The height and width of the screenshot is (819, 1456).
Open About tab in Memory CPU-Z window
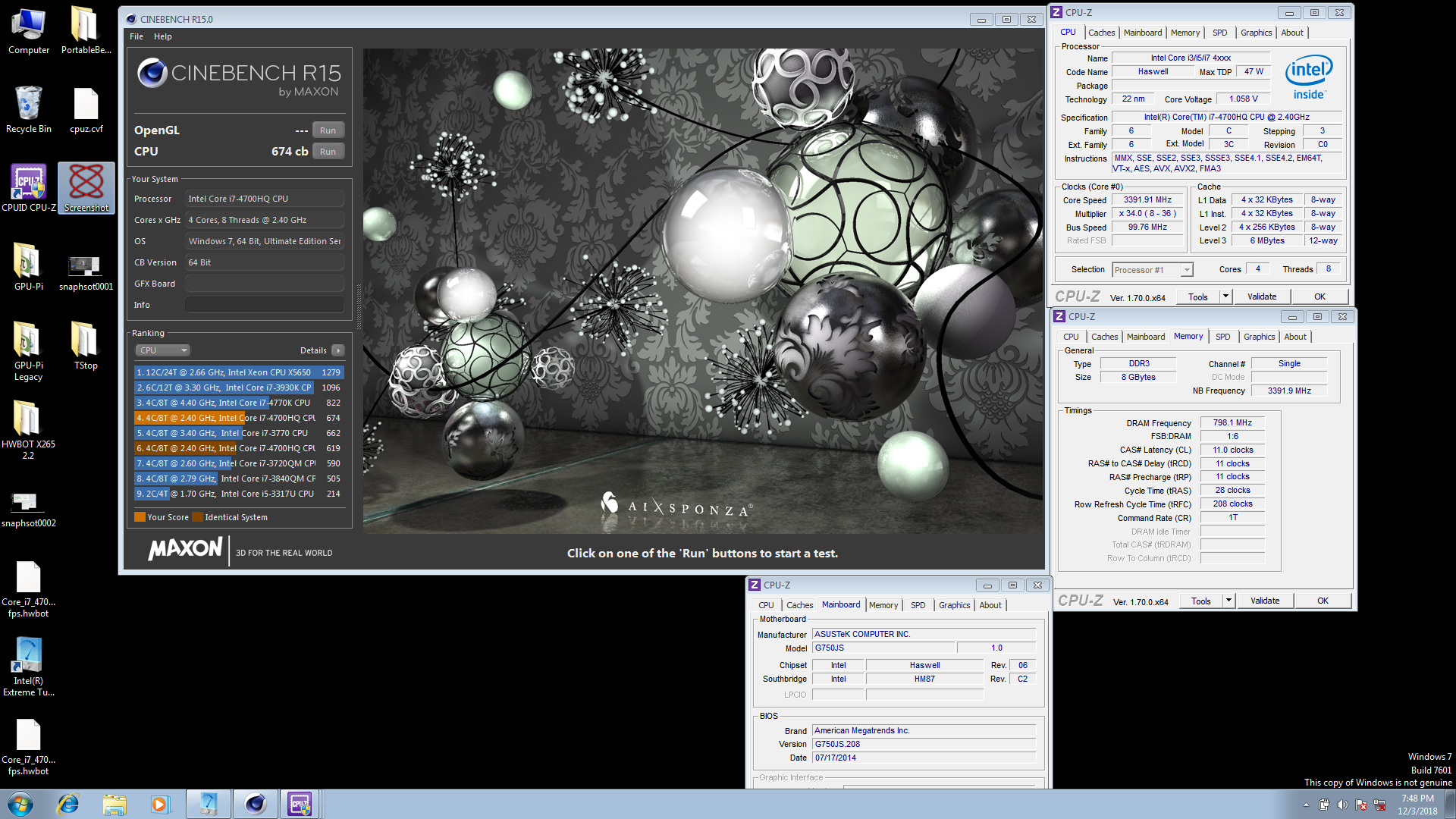coord(1295,337)
